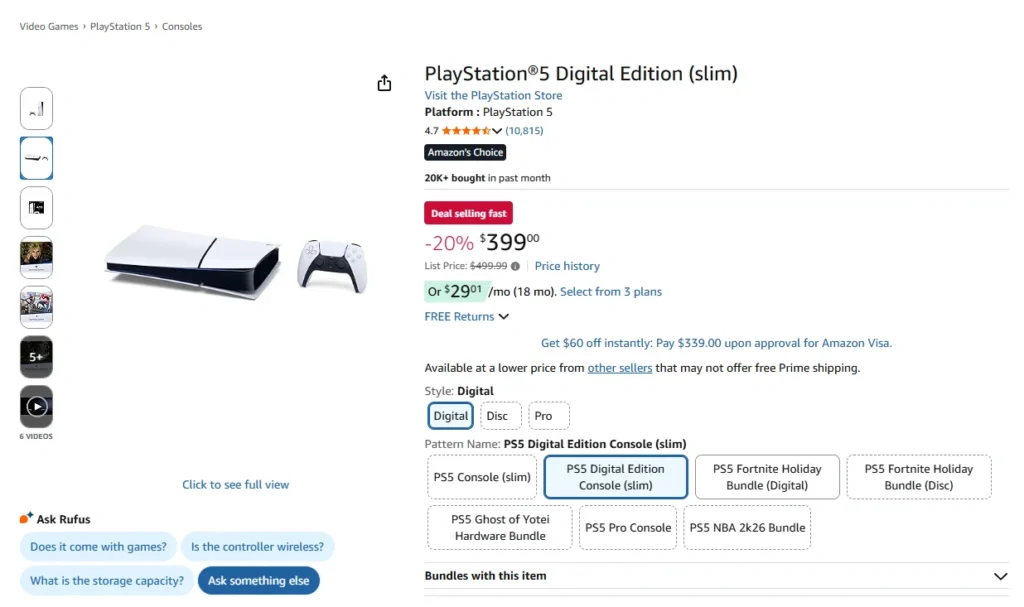Open the 5+ more images thumbnail
This screenshot has height=607, width=1024.
coord(36,356)
